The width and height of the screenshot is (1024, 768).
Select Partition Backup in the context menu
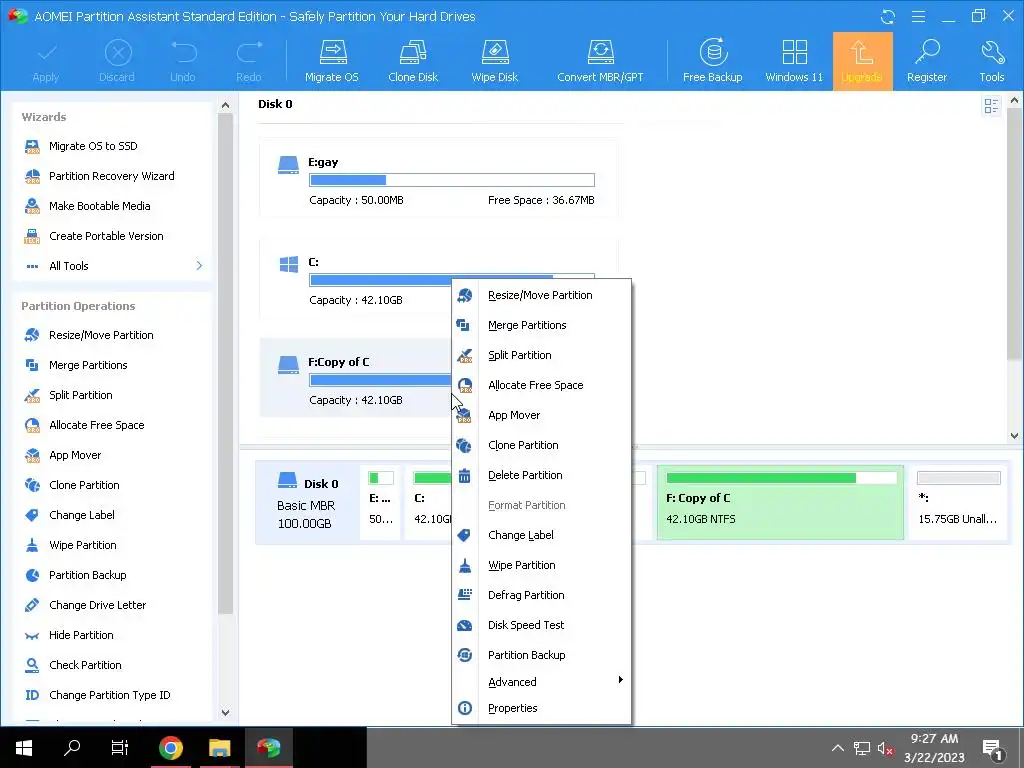click(541, 656)
